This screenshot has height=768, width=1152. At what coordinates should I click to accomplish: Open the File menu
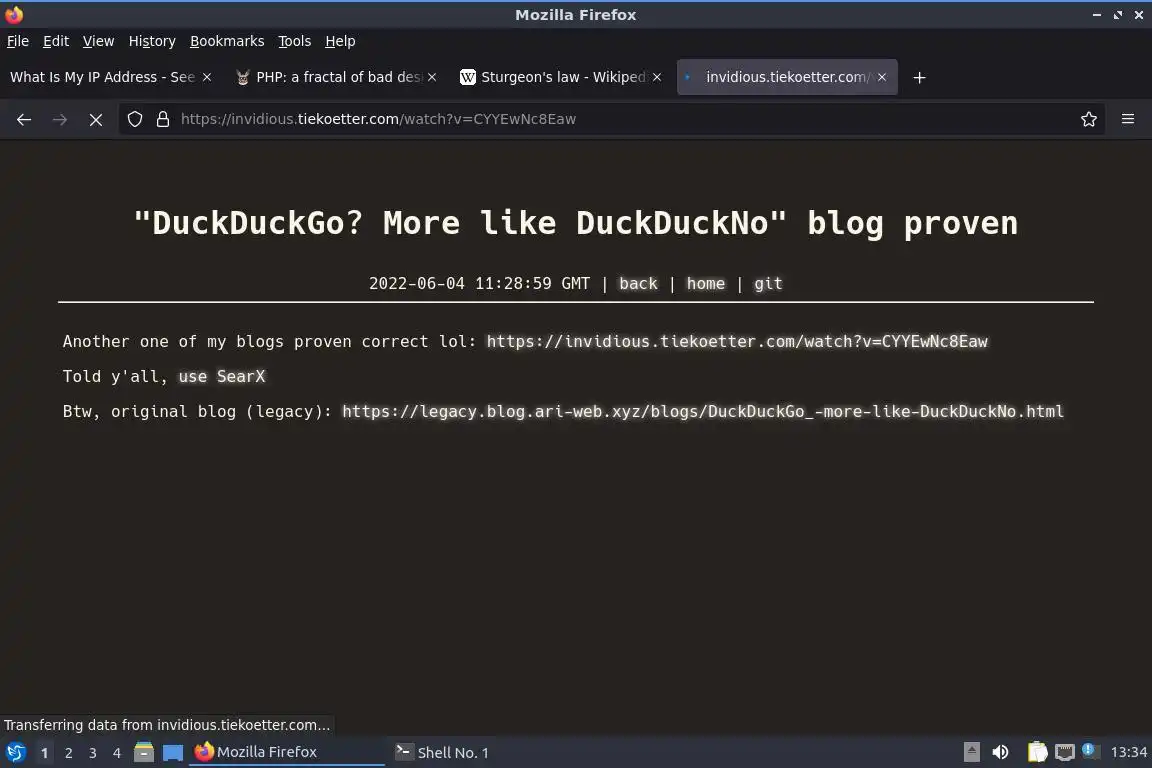click(18, 41)
